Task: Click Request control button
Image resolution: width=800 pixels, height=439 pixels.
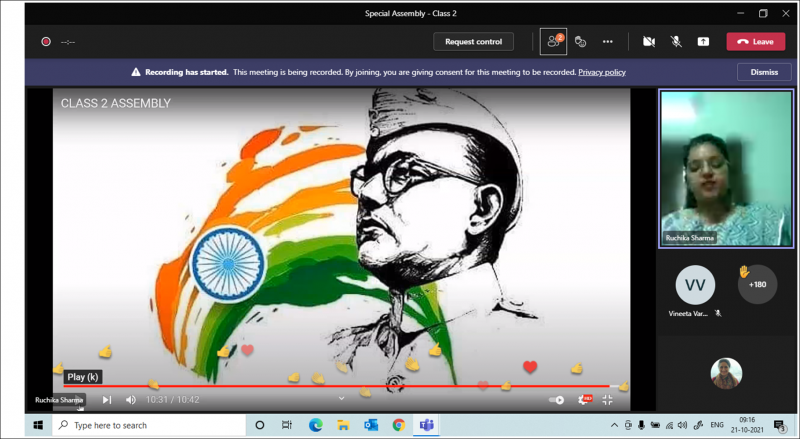Action: pos(473,42)
